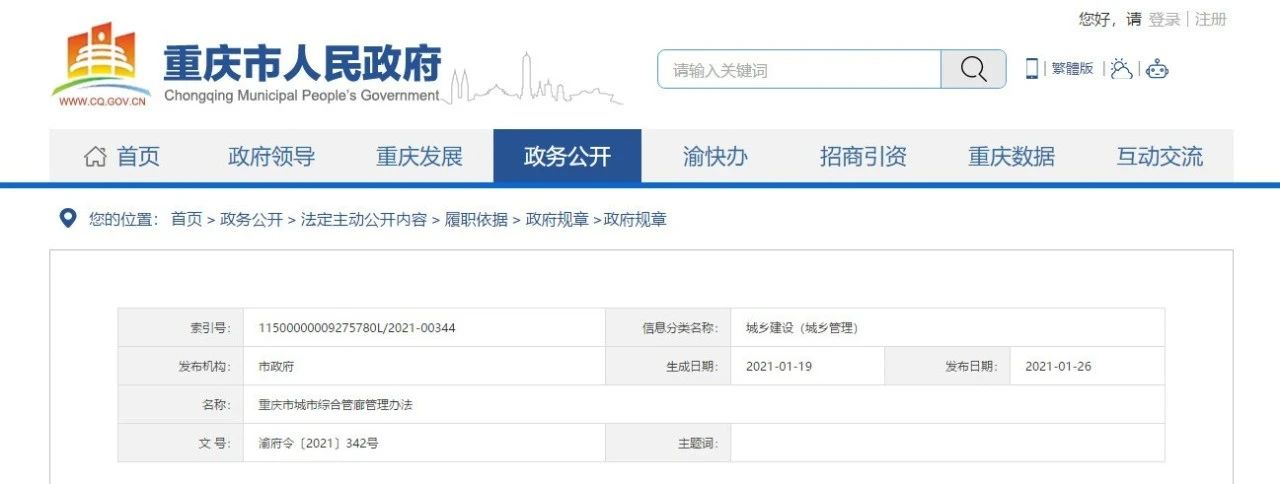
Task: Click the creation date 2021-01-19
Action: click(x=779, y=366)
